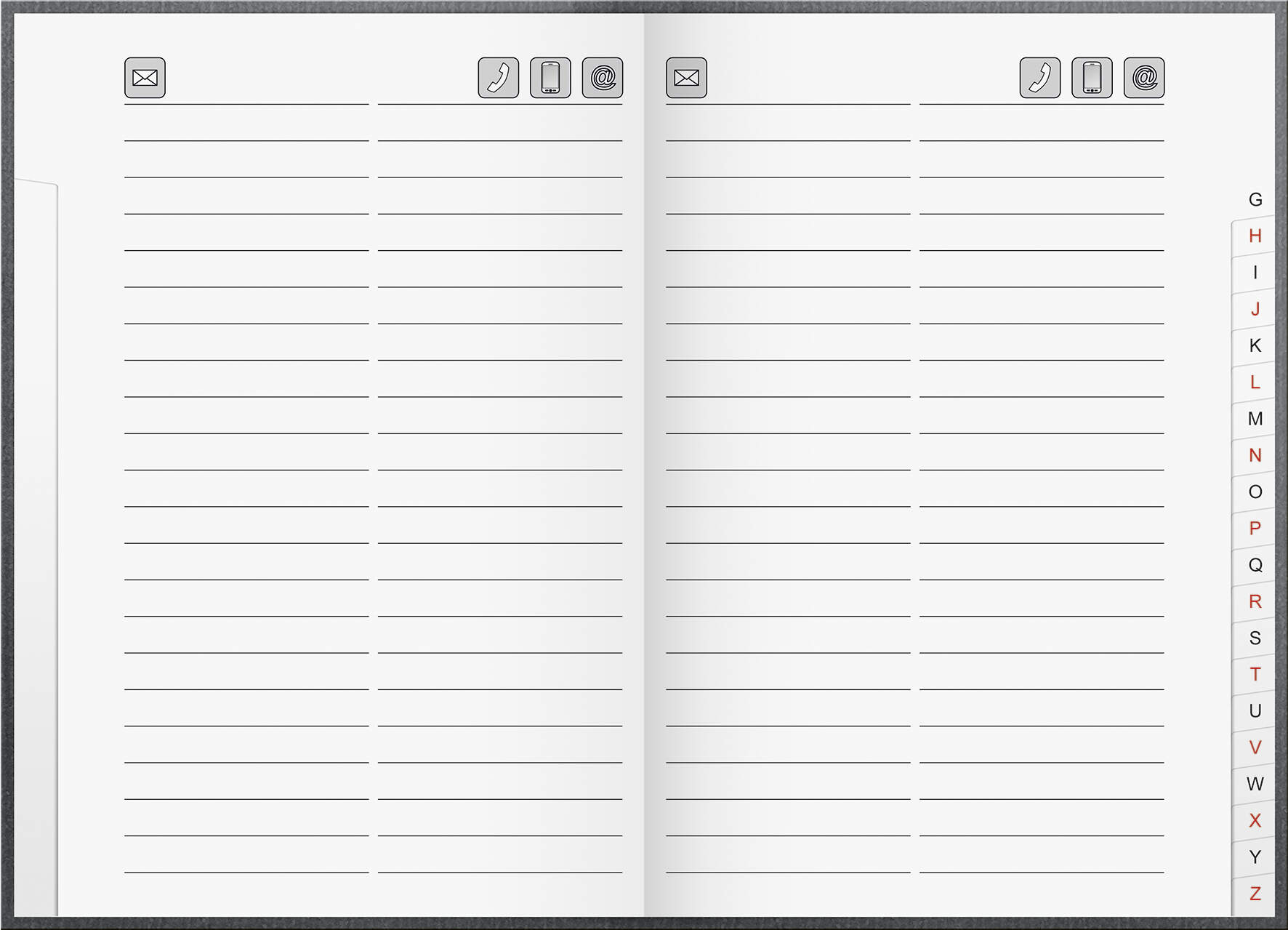Select the W index tab

[x=1255, y=784]
